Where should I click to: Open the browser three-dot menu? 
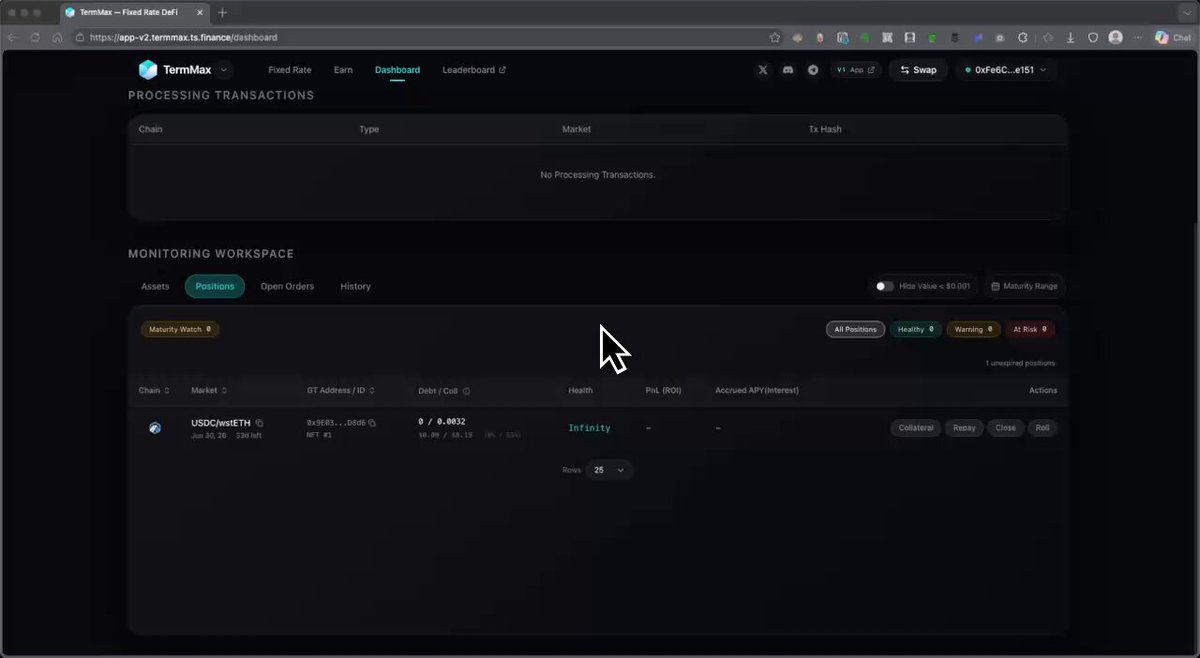[1136, 37]
